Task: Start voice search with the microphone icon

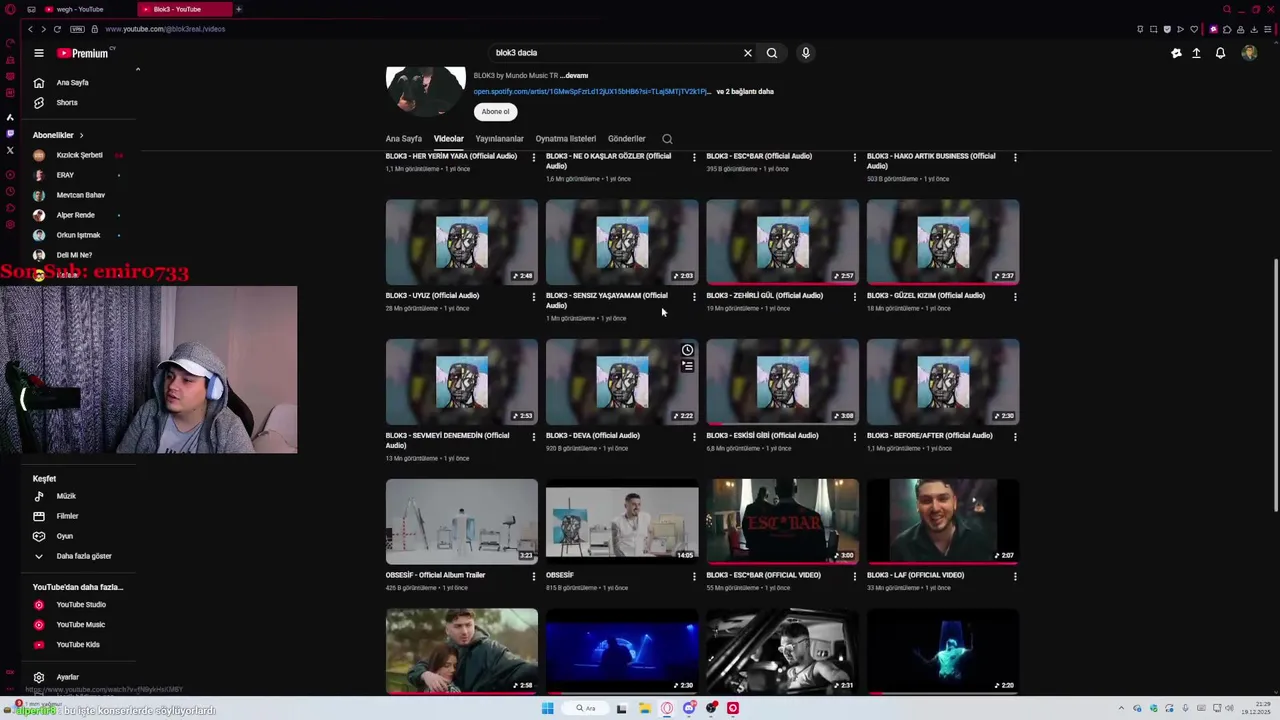Action: (x=805, y=53)
